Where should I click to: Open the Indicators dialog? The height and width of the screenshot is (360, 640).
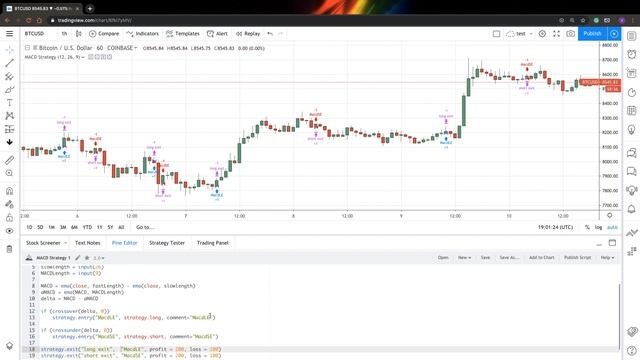click(x=142, y=33)
